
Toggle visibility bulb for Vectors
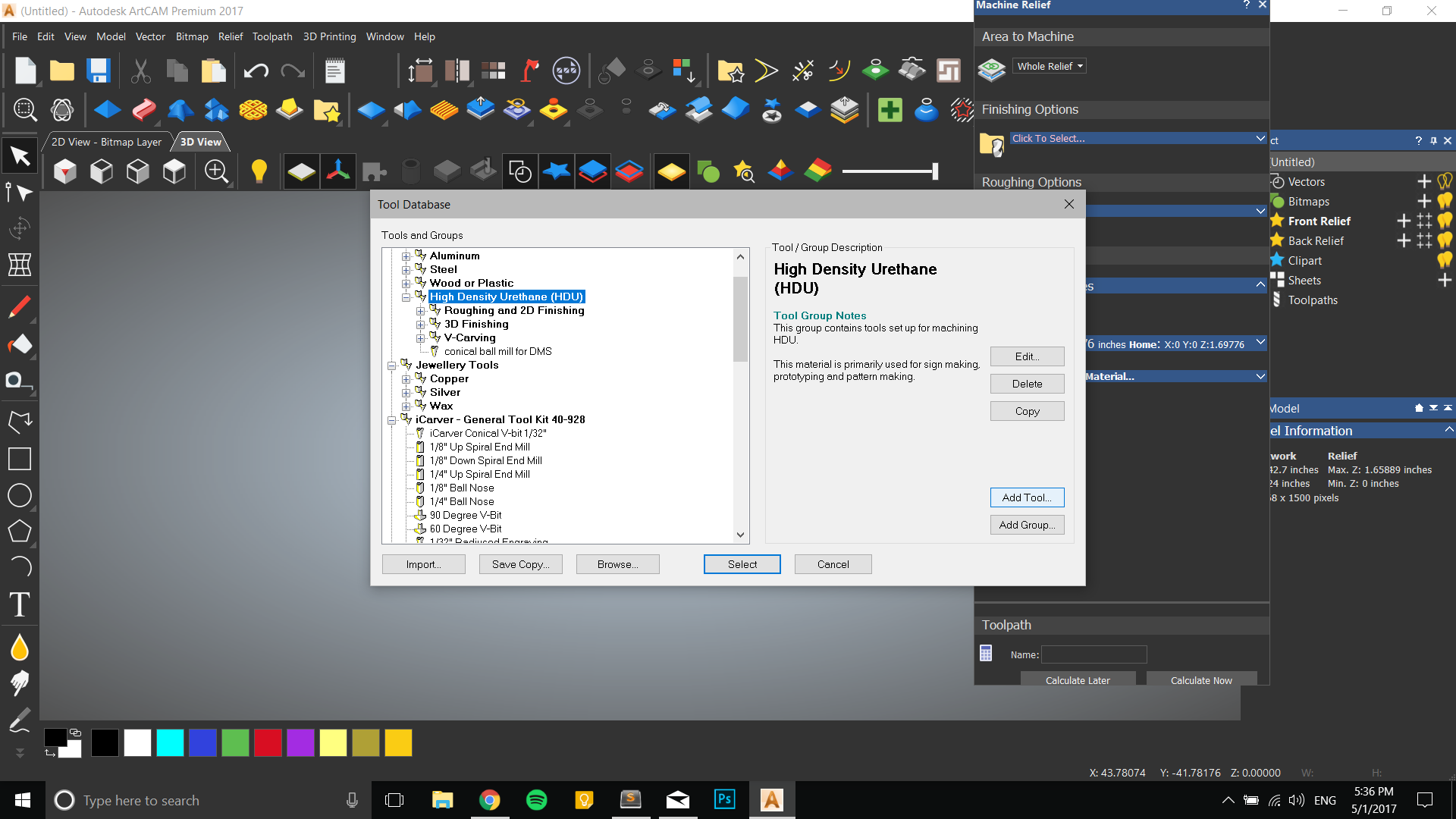tap(1445, 181)
